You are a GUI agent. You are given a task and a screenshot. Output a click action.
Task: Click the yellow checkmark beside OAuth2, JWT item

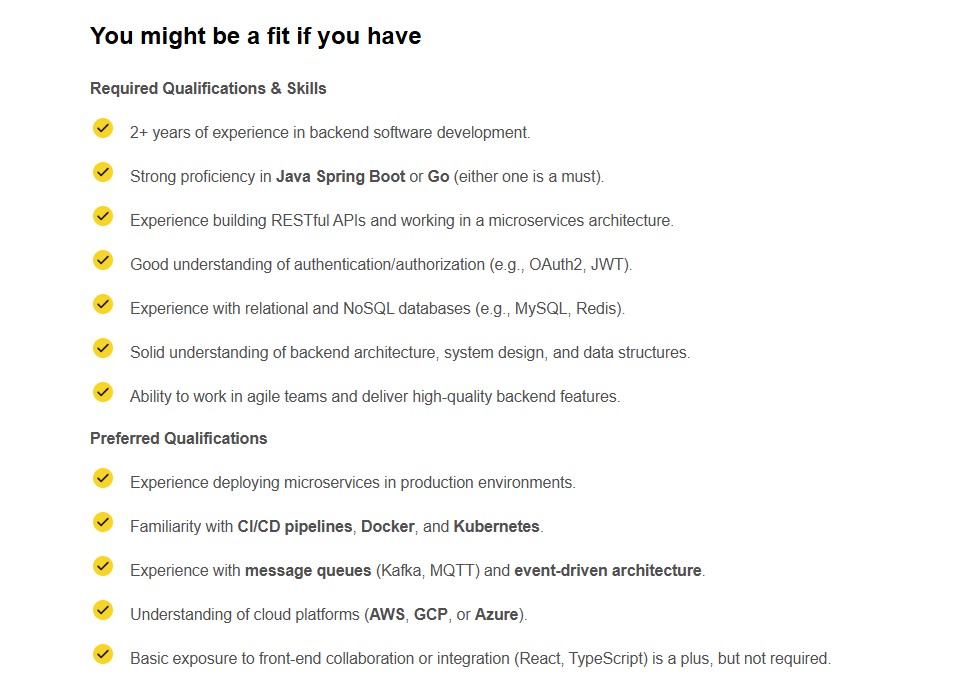pos(103,261)
